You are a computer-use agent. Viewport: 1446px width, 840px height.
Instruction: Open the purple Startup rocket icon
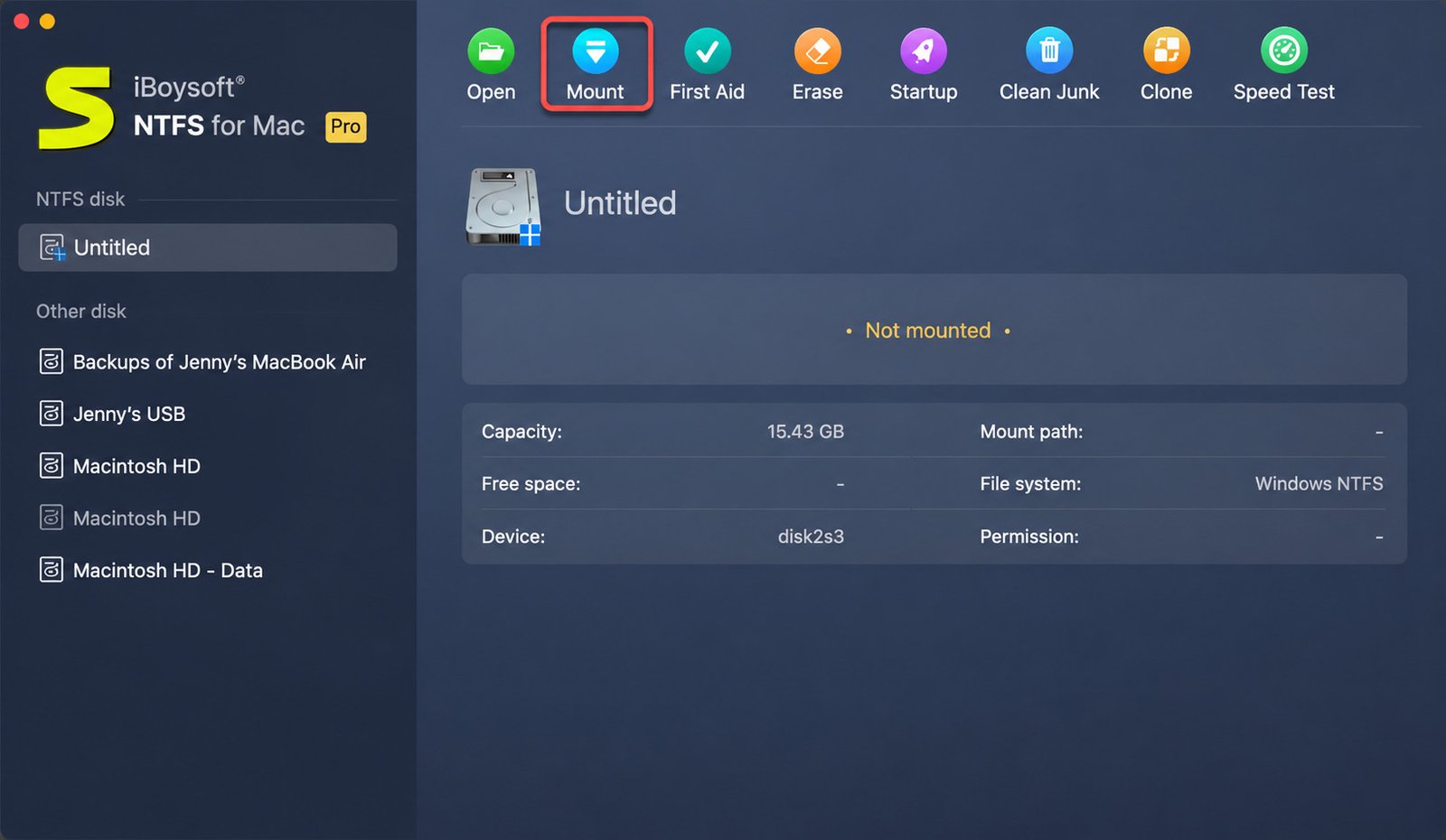(x=924, y=51)
